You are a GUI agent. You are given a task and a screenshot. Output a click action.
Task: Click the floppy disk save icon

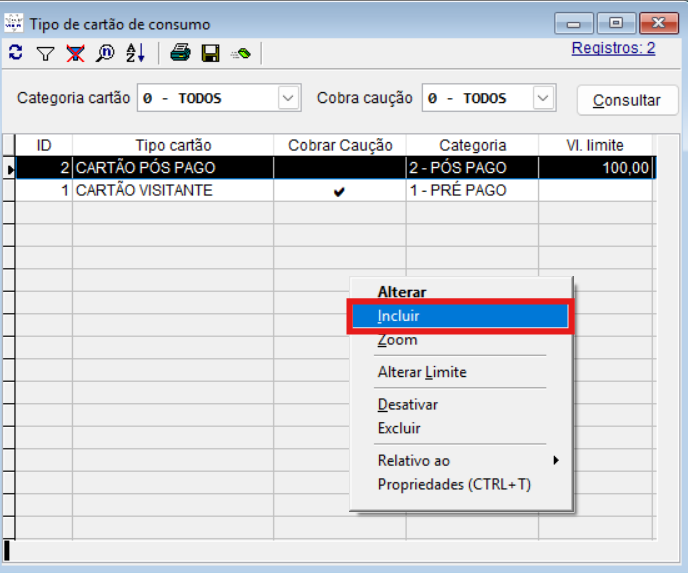[210, 53]
